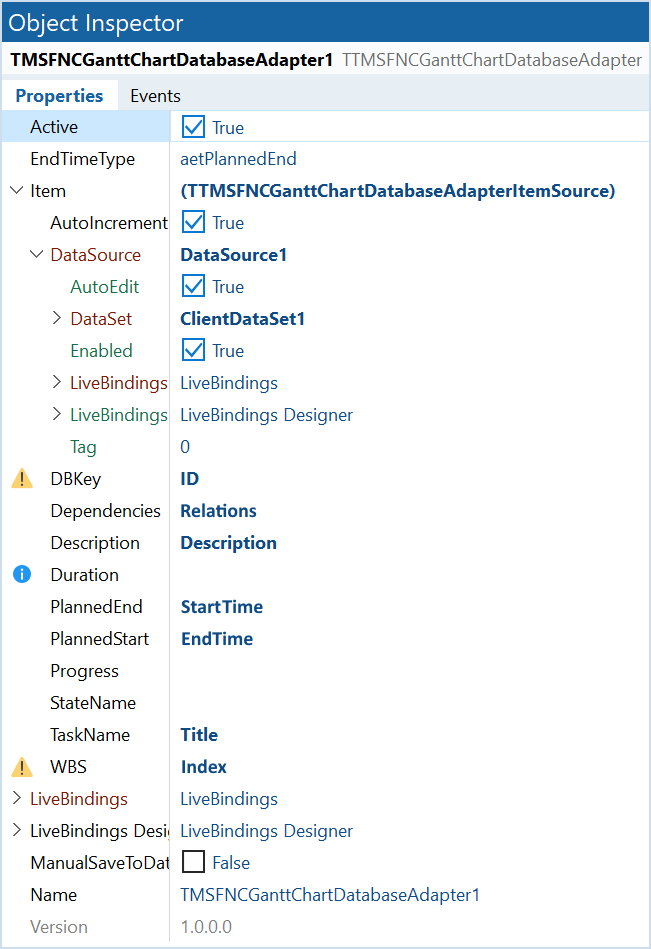The image size is (651, 949).
Task: Toggle the AutoEdit checkbox
Action: [x=194, y=286]
